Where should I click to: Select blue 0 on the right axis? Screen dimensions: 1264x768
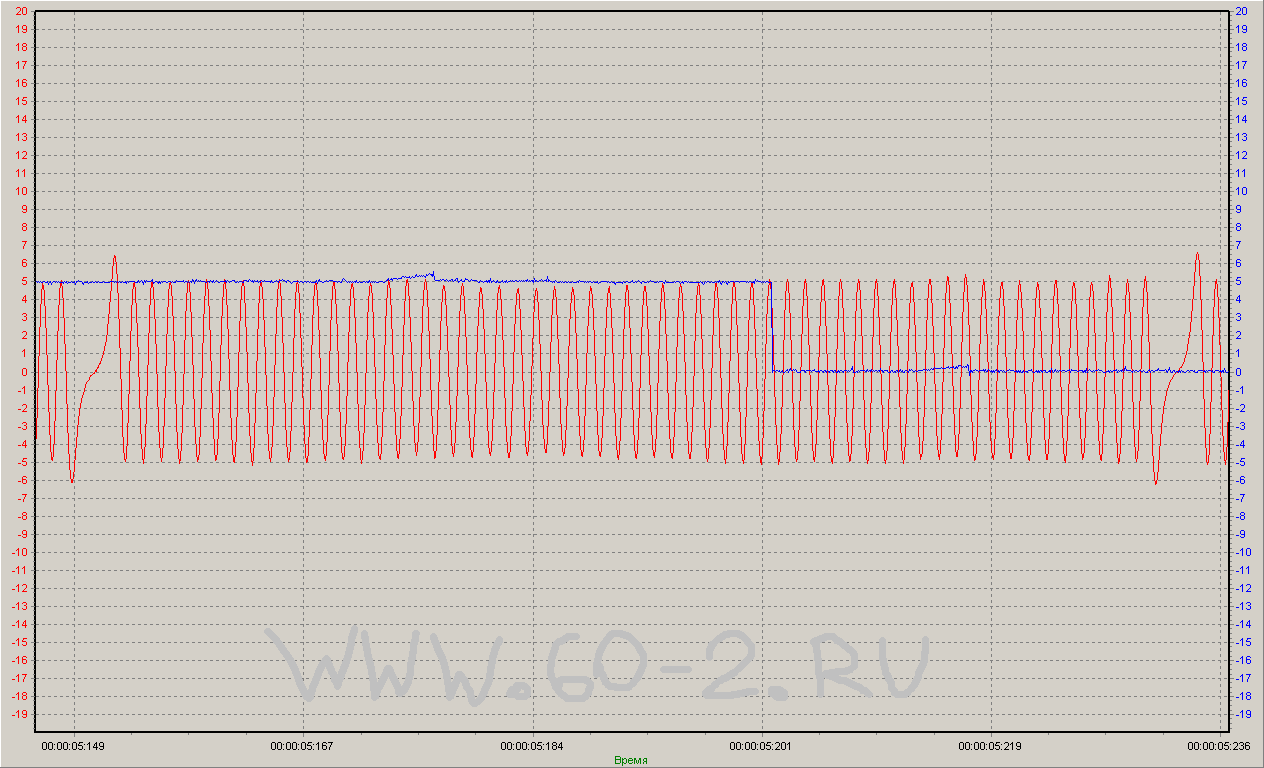click(1240, 372)
